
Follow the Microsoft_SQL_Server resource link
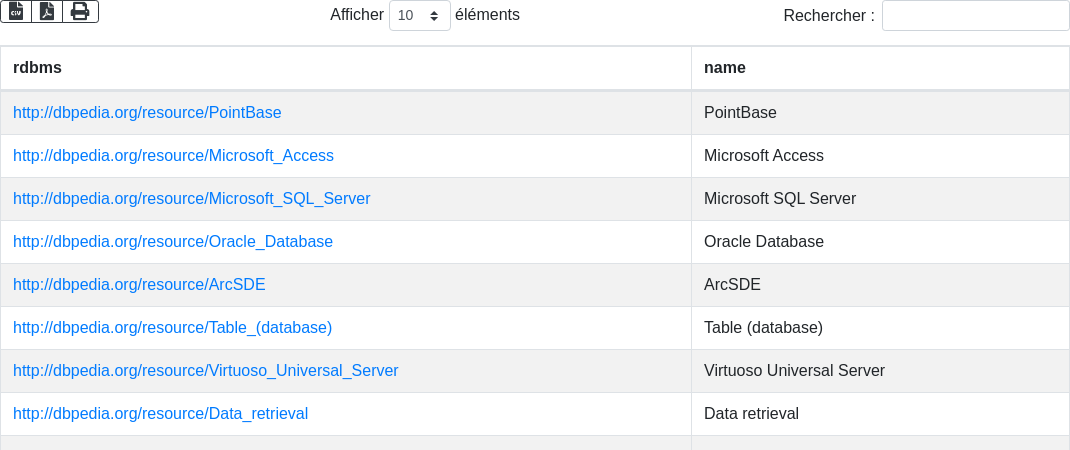(191, 199)
